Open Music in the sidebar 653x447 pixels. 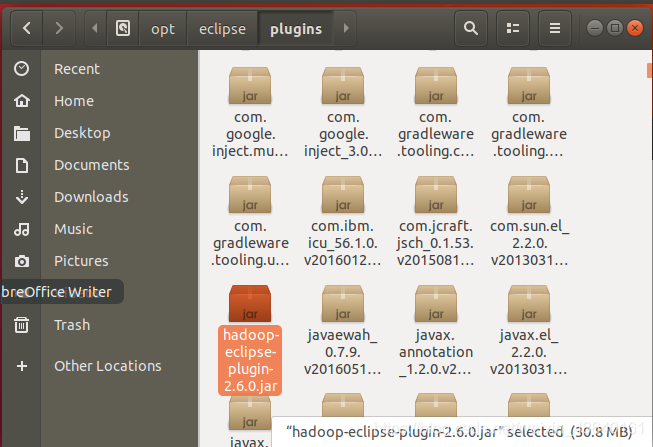(73, 229)
